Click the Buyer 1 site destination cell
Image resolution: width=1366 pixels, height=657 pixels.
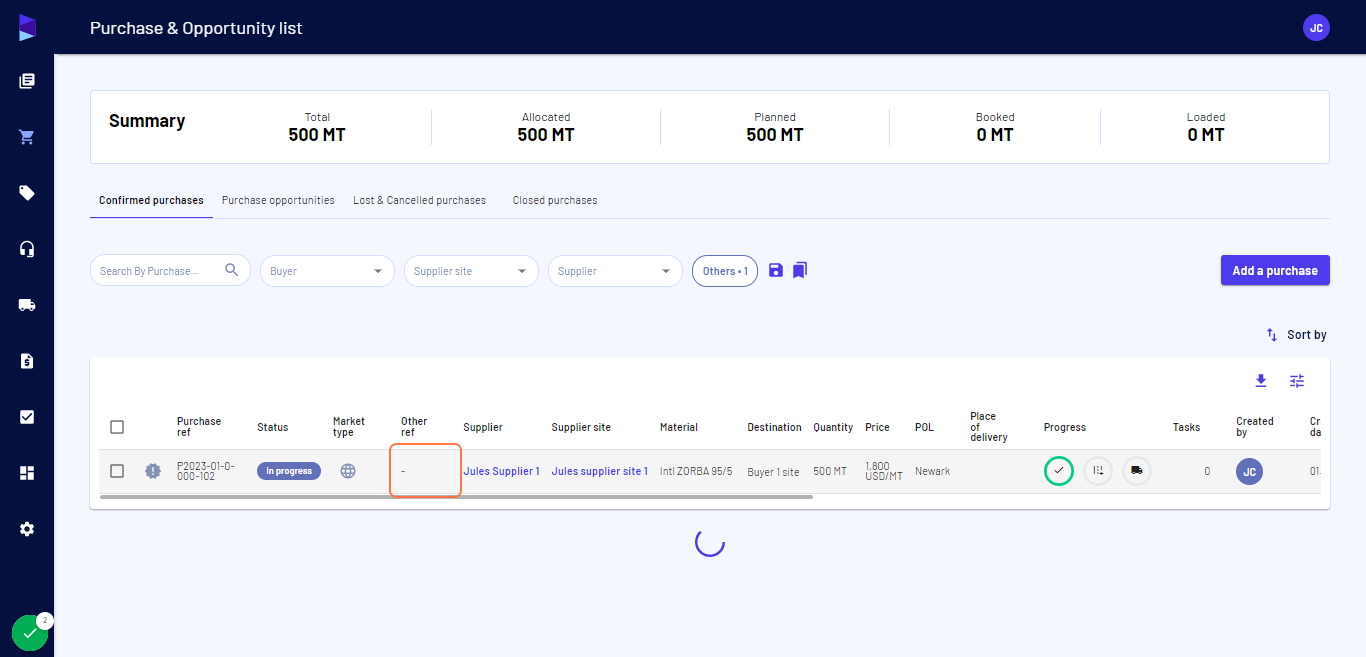tap(773, 472)
